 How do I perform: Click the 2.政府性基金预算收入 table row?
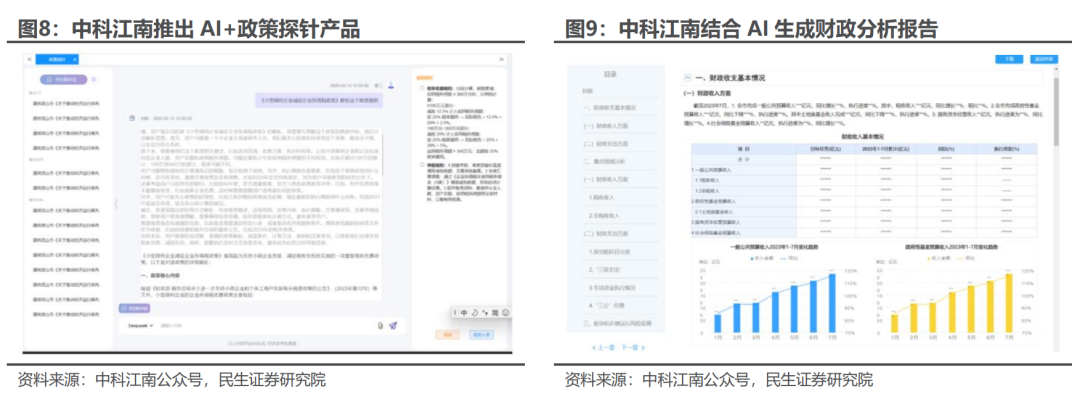(864, 201)
